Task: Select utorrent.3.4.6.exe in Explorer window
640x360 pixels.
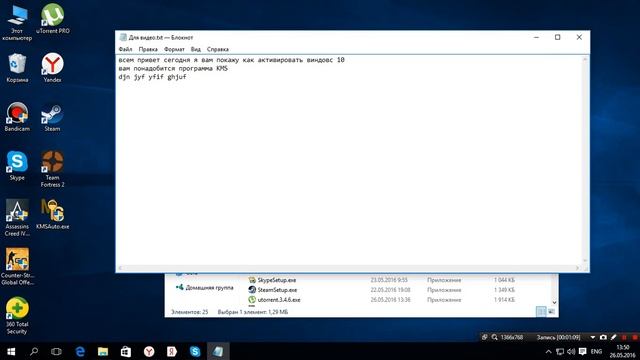Action: click(278, 300)
